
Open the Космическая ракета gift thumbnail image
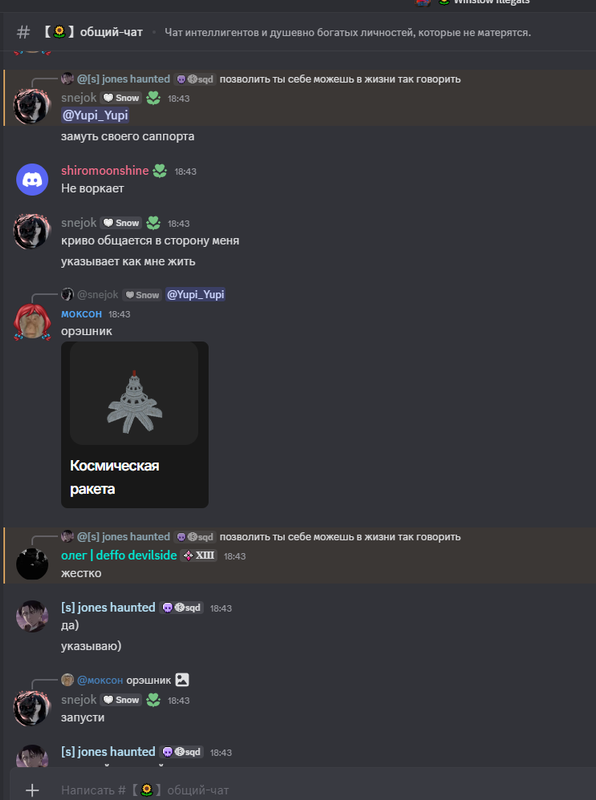click(x=134, y=394)
